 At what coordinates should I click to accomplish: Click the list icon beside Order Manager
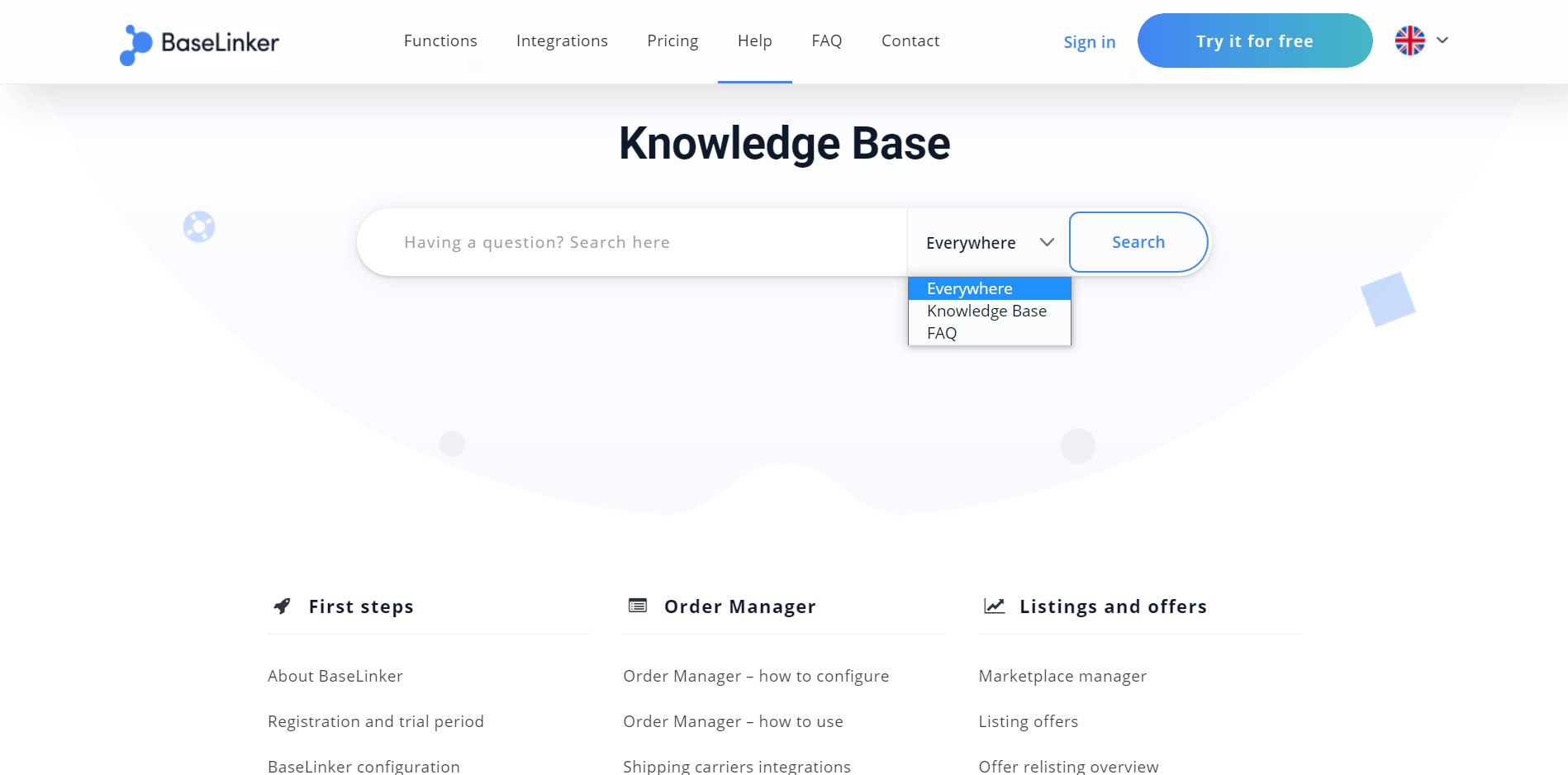coord(638,606)
